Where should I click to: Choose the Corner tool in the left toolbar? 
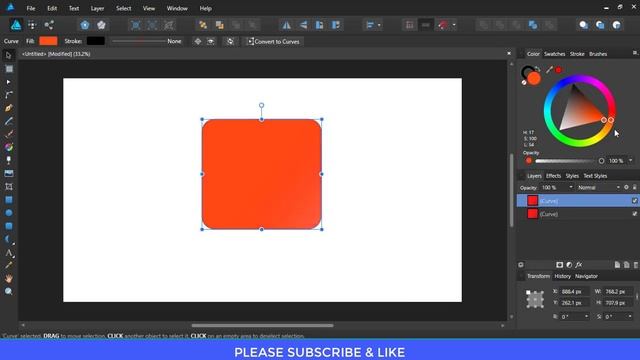pos(9,95)
